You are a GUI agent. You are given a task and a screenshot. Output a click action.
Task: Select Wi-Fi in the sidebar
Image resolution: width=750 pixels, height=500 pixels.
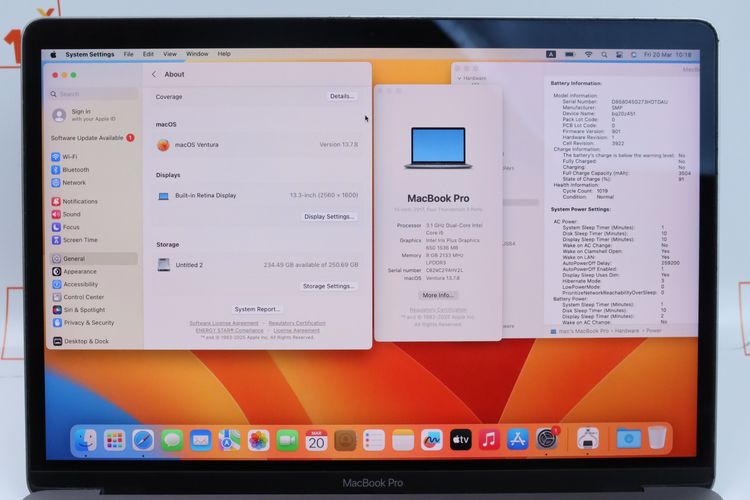tap(94, 156)
